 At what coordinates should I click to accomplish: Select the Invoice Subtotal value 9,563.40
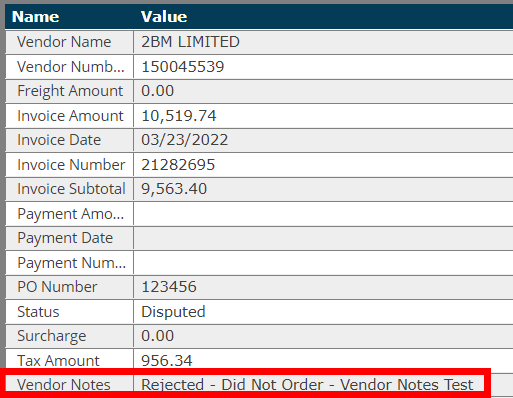click(x=174, y=189)
